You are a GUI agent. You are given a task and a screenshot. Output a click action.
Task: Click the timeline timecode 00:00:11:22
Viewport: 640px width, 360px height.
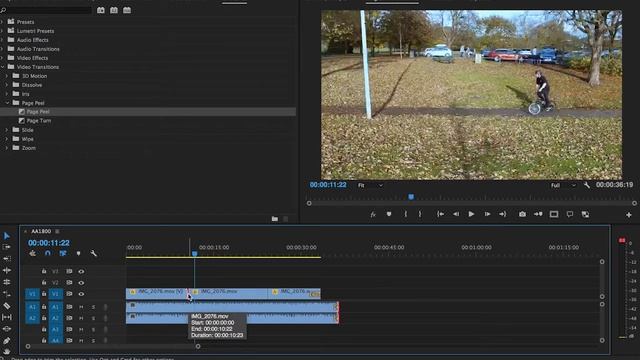[x=49, y=243]
